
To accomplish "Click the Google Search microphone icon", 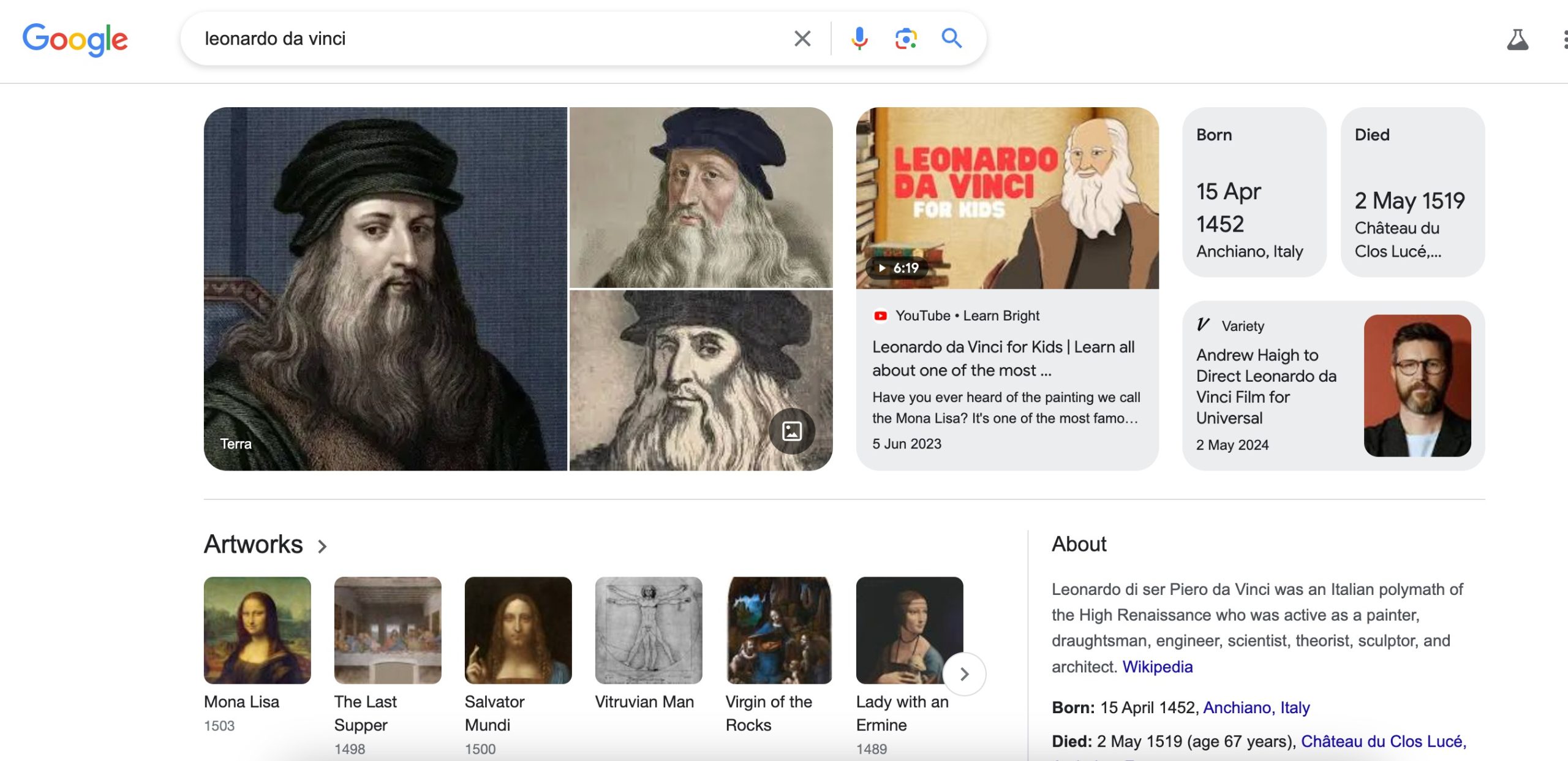I will [858, 37].
